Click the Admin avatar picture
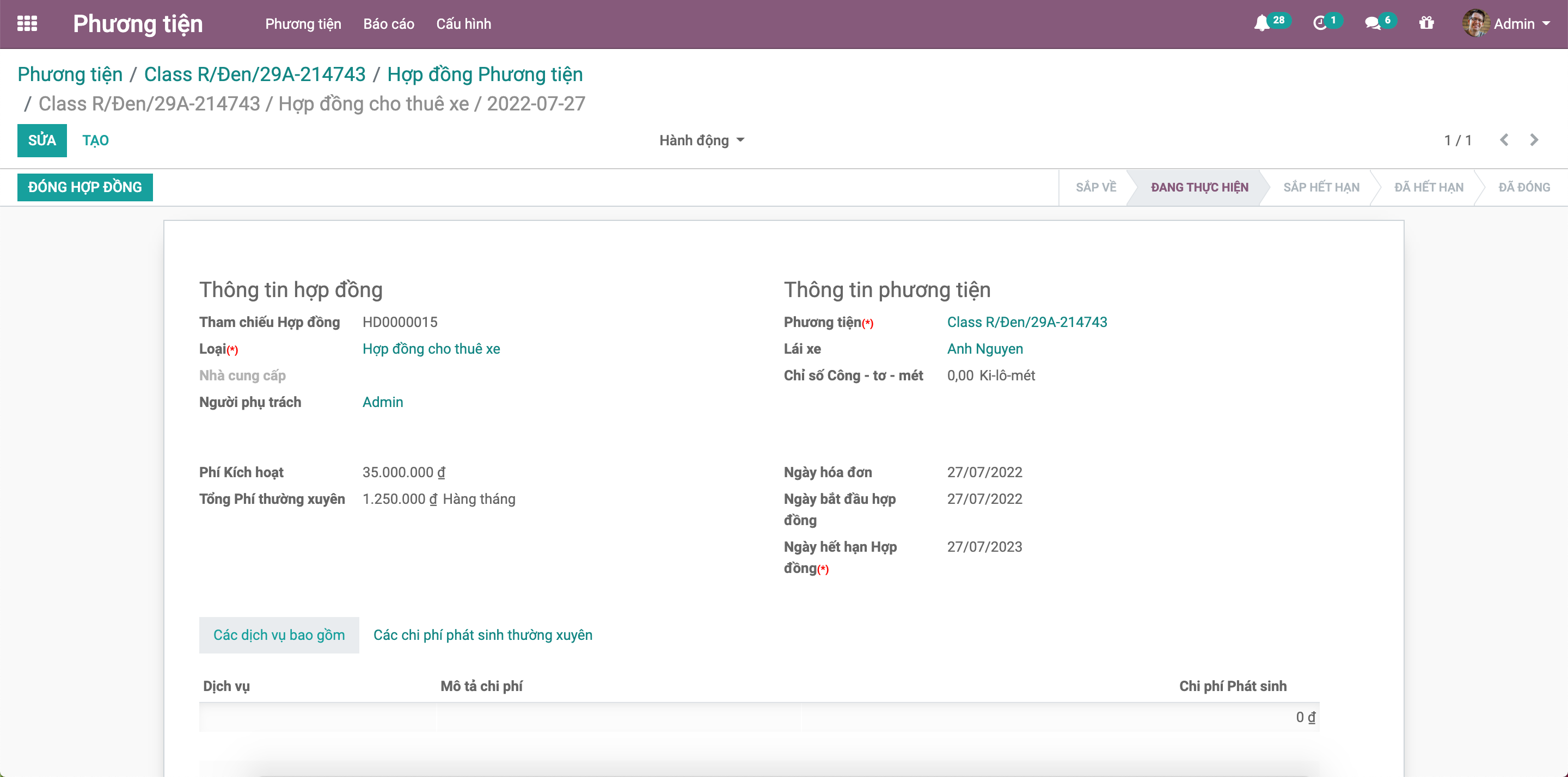This screenshot has width=1568, height=777. coord(1475,24)
